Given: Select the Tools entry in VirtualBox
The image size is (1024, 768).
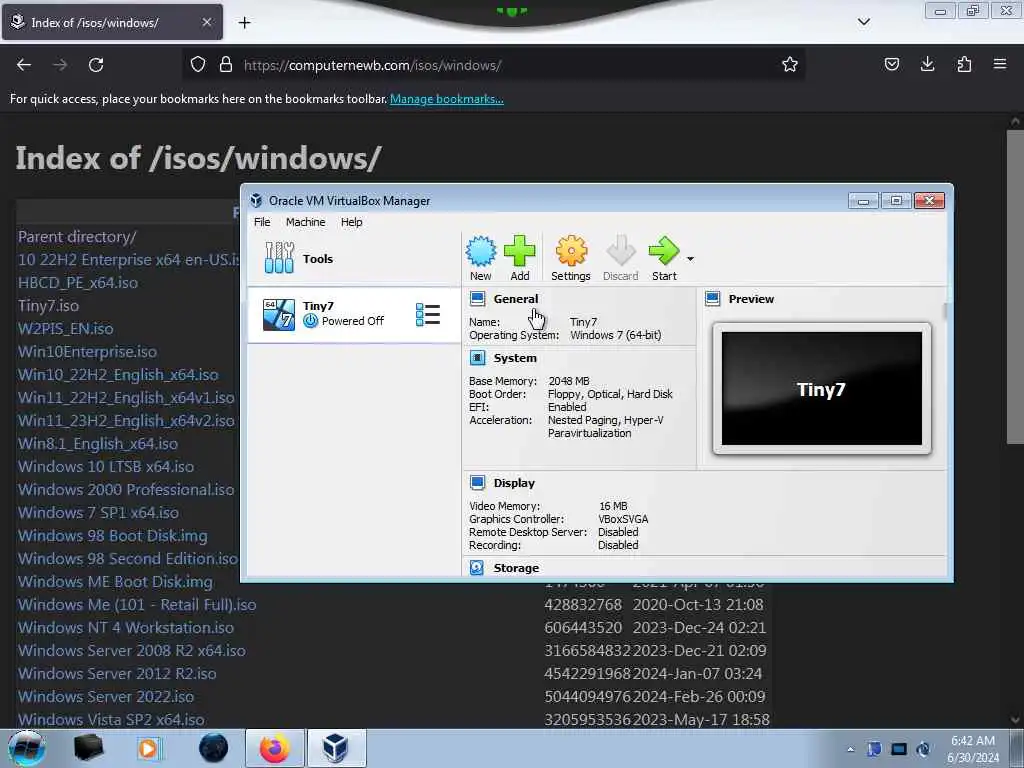Looking at the screenshot, I should (x=354, y=259).
